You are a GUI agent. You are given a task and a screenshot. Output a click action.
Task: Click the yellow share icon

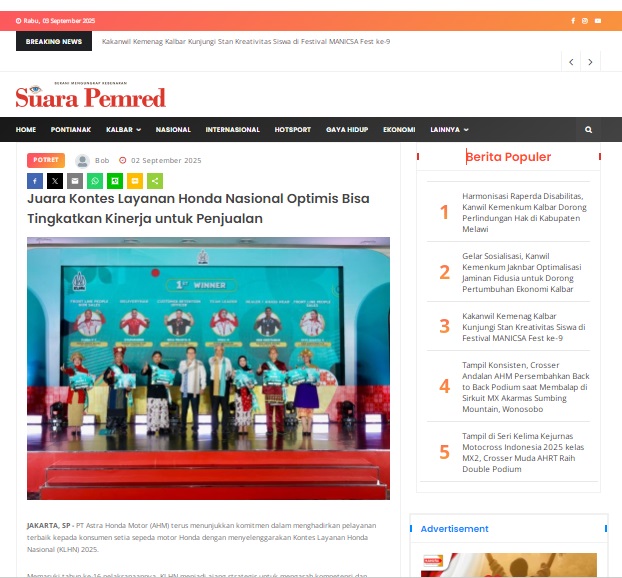coord(135,181)
